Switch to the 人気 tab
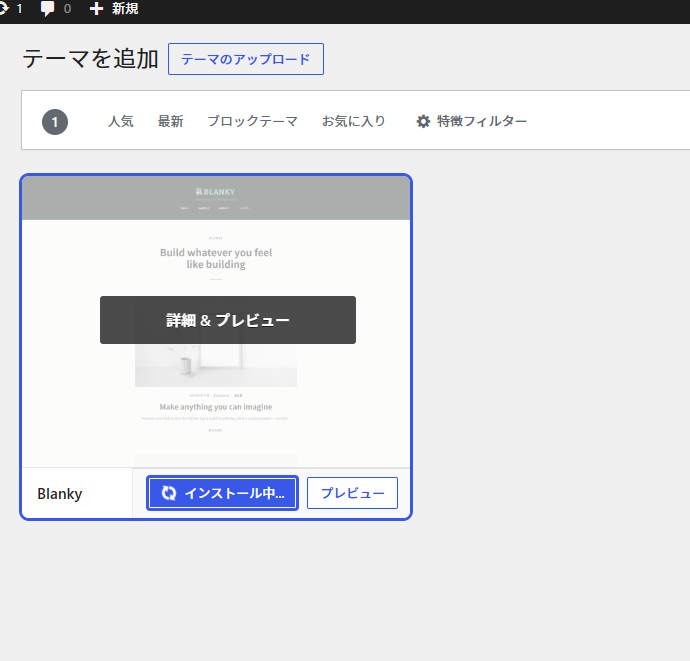This screenshot has height=661, width=690. 120,121
